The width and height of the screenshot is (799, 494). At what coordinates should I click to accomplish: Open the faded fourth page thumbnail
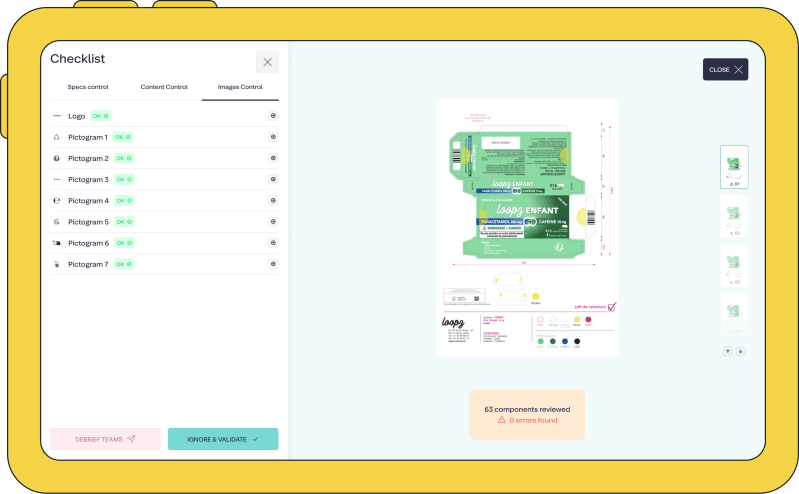pyautogui.click(x=734, y=313)
